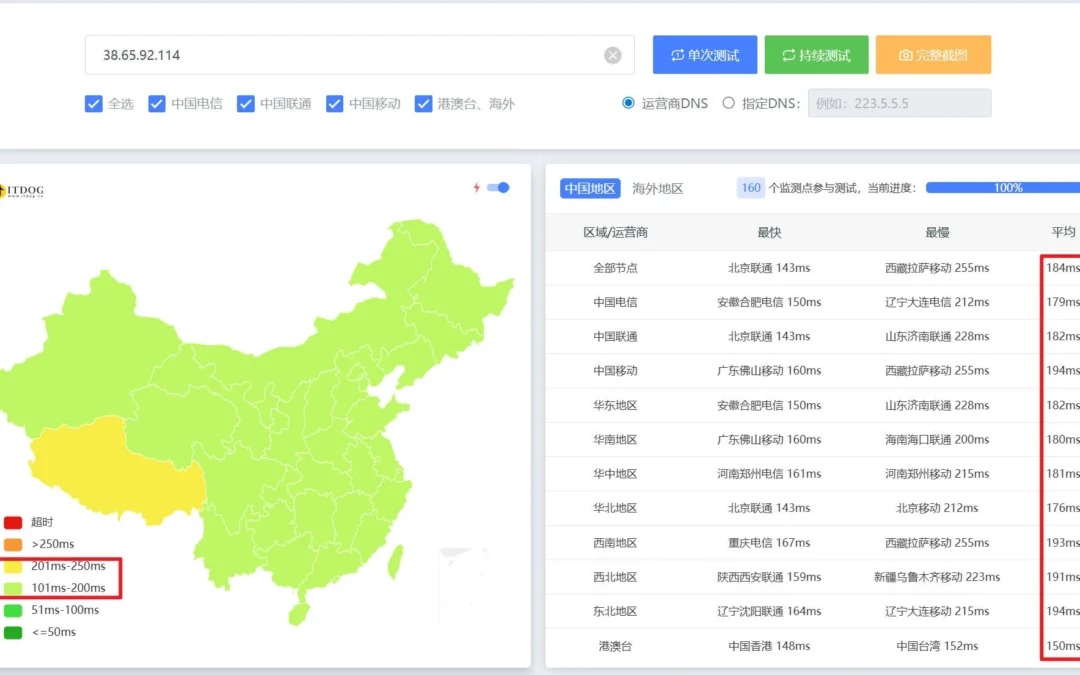
Task: Start a 单次测试 single test
Action: coord(705,55)
